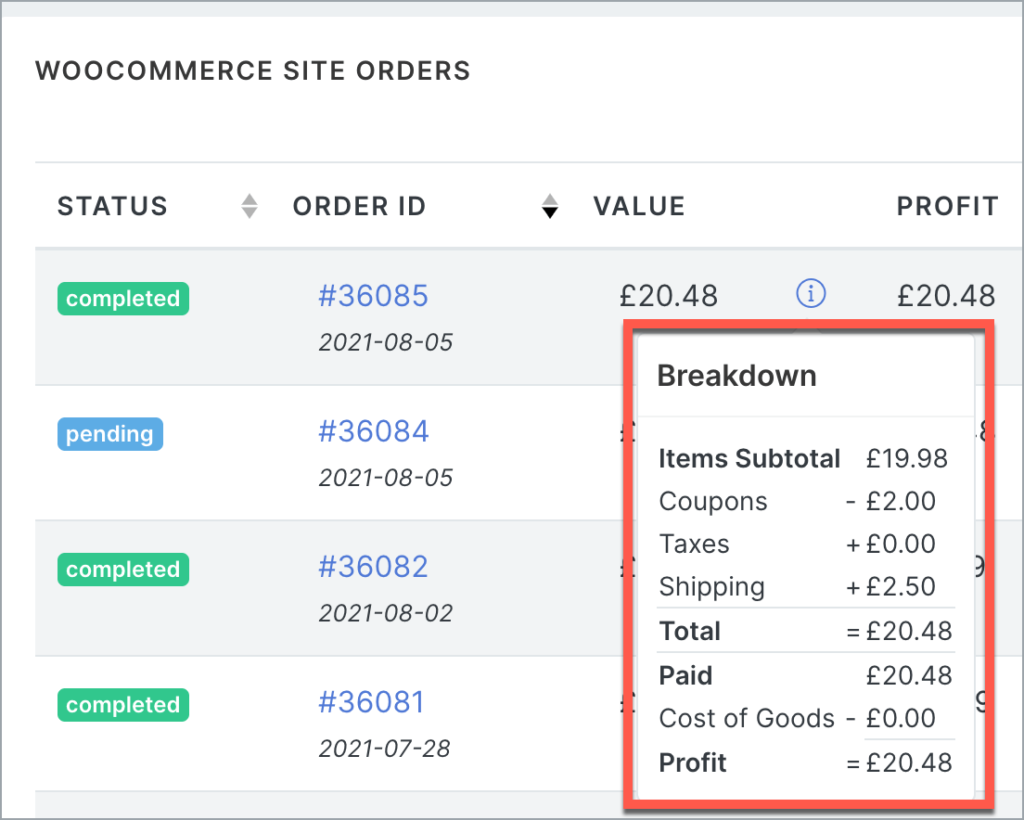Expand sorting options for the STATUS column
Image resolution: width=1024 pixels, height=820 pixels.
click(x=247, y=205)
